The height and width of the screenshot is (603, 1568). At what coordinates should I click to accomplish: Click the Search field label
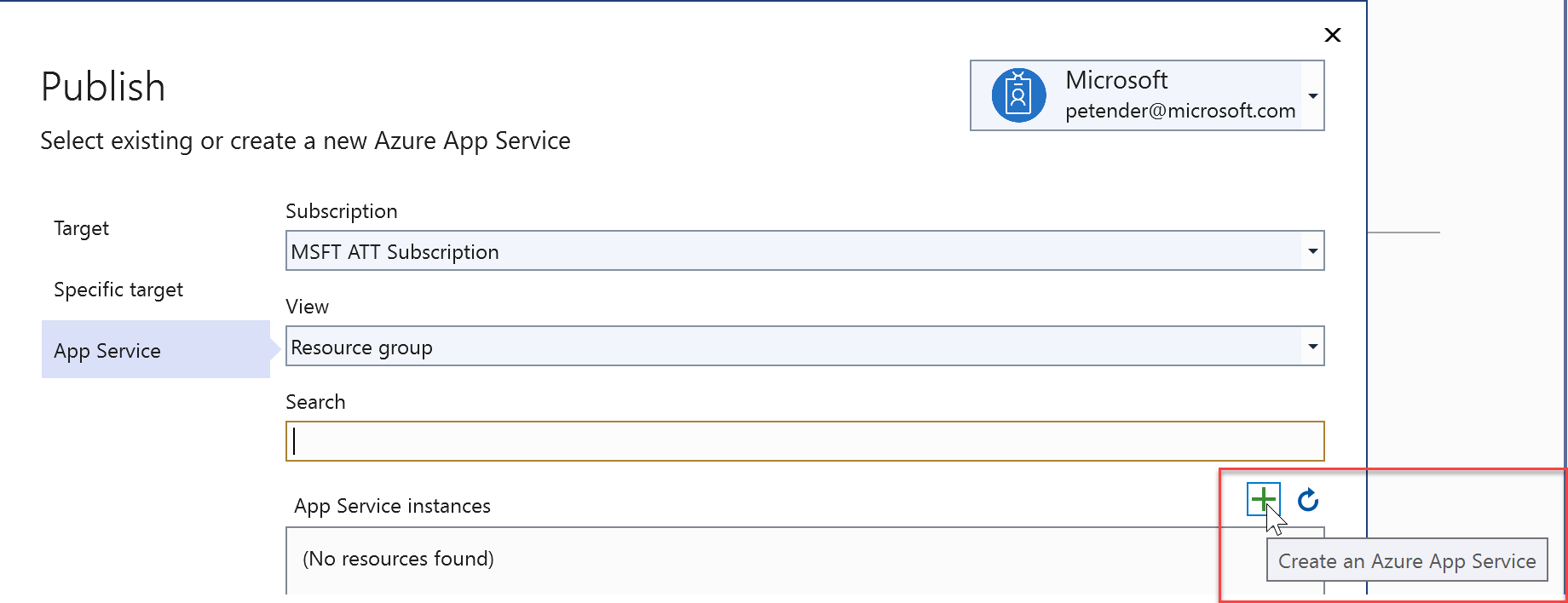[x=315, y=402]
